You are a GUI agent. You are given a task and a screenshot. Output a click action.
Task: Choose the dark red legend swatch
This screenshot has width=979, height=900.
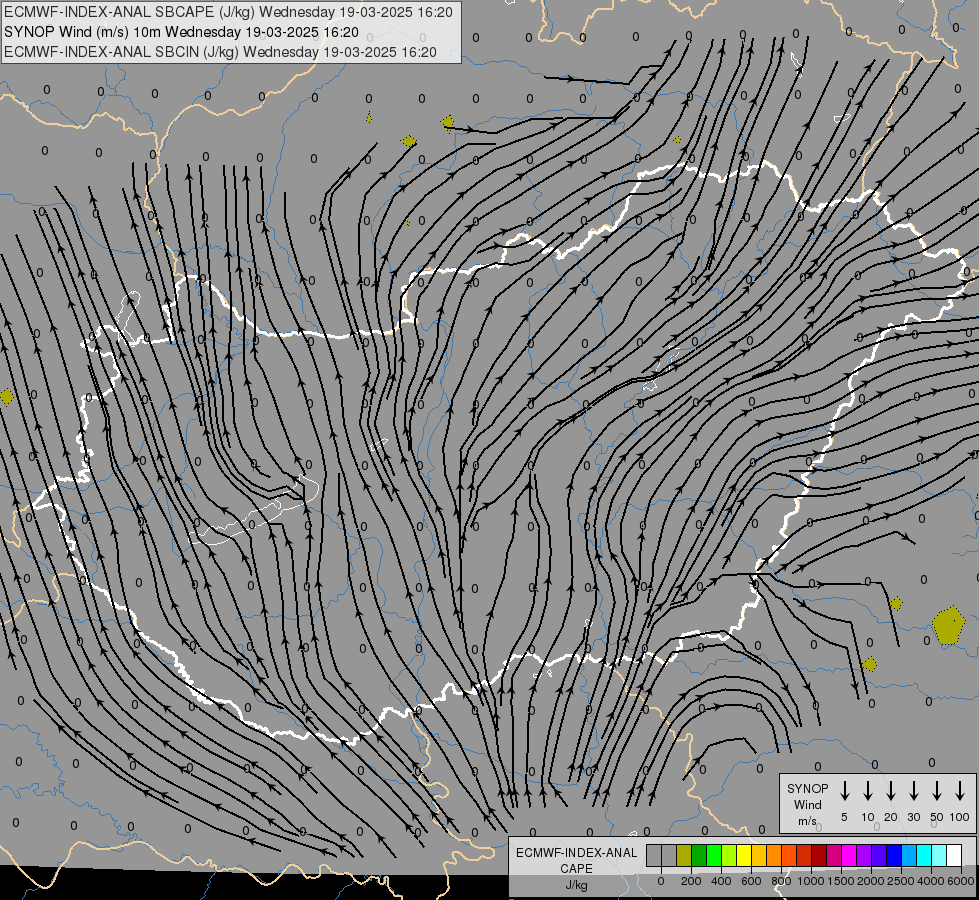pos(819,855)
